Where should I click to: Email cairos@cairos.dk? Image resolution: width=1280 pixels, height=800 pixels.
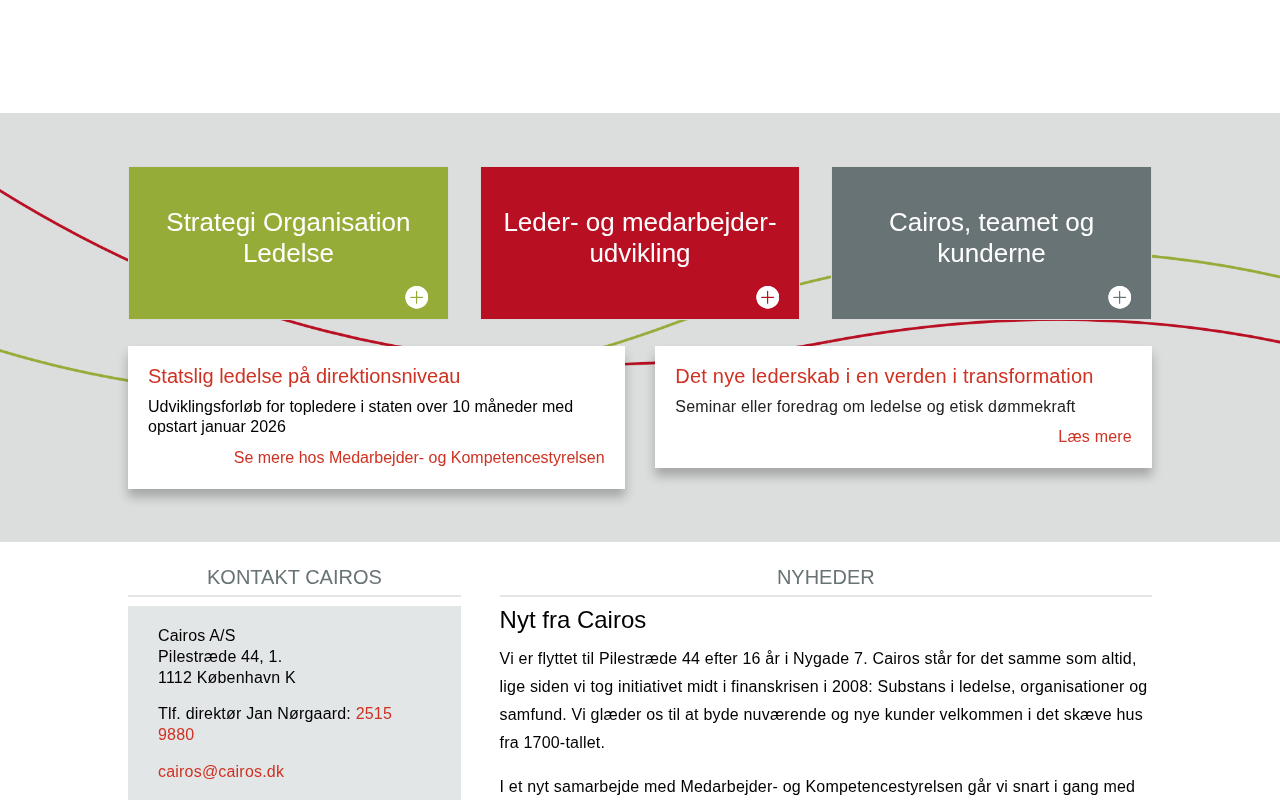tap(221, 771)
